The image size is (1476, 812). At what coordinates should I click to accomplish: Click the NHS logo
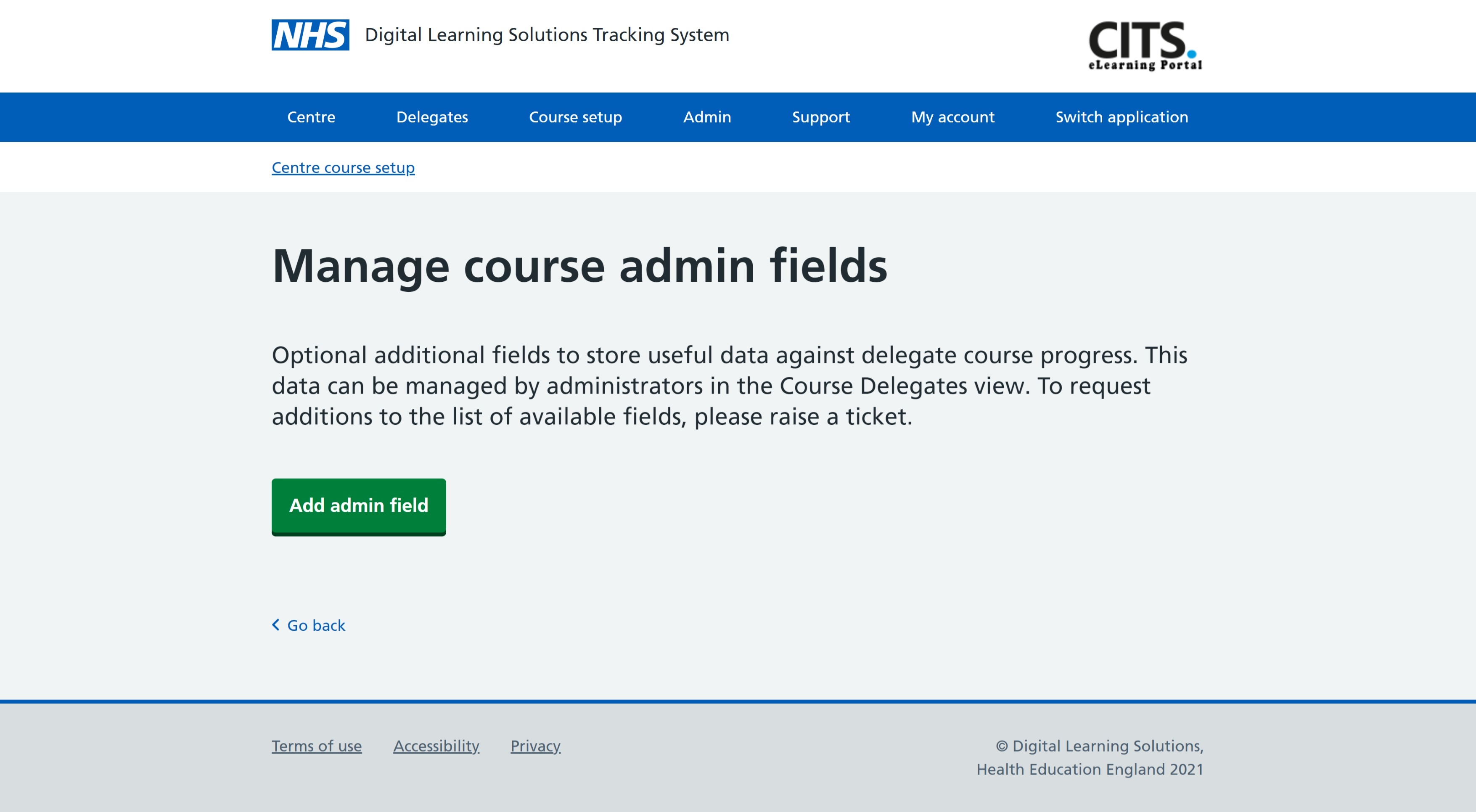(310, 35)
